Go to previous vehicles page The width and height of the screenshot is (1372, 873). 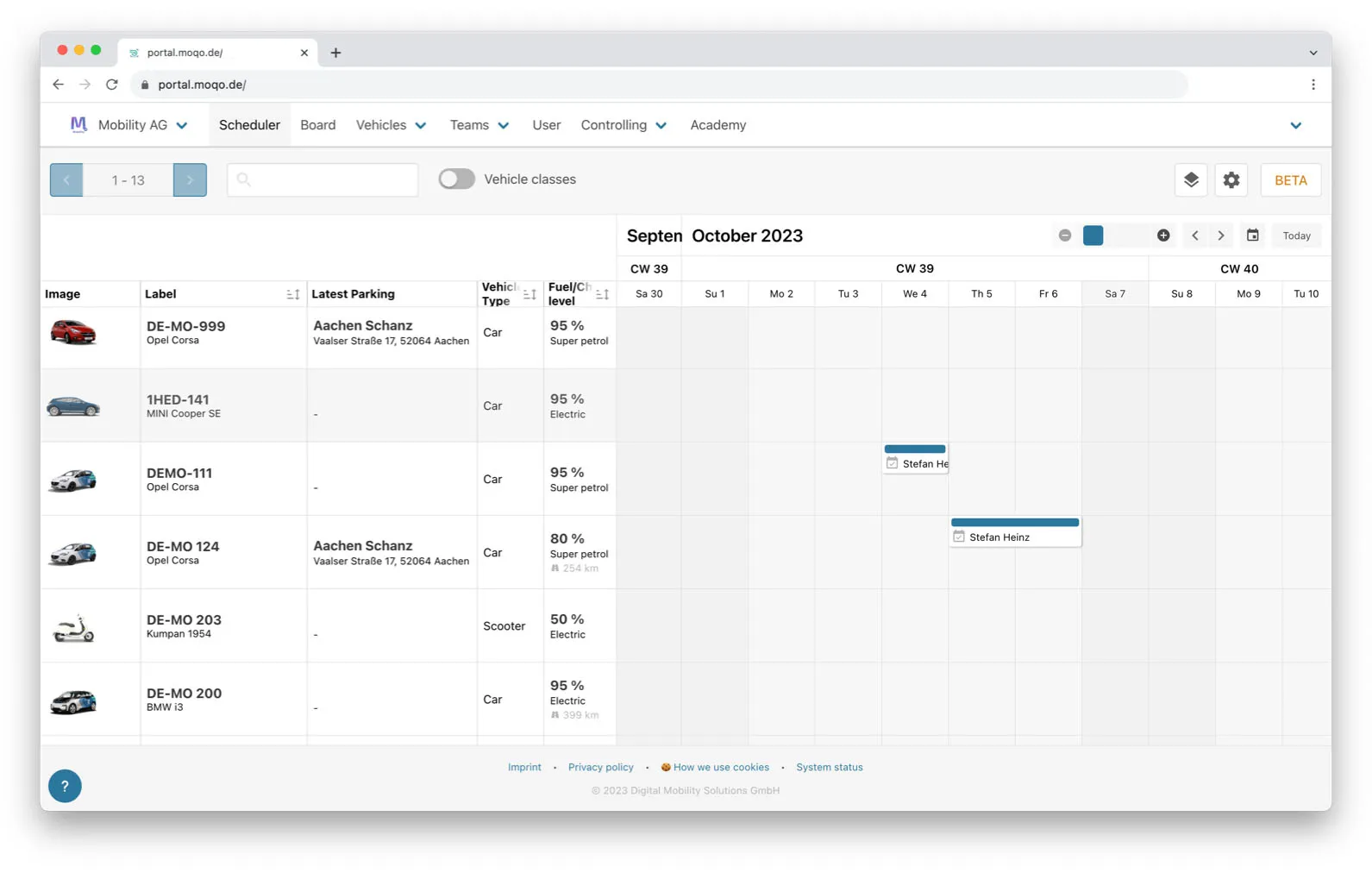66,180
